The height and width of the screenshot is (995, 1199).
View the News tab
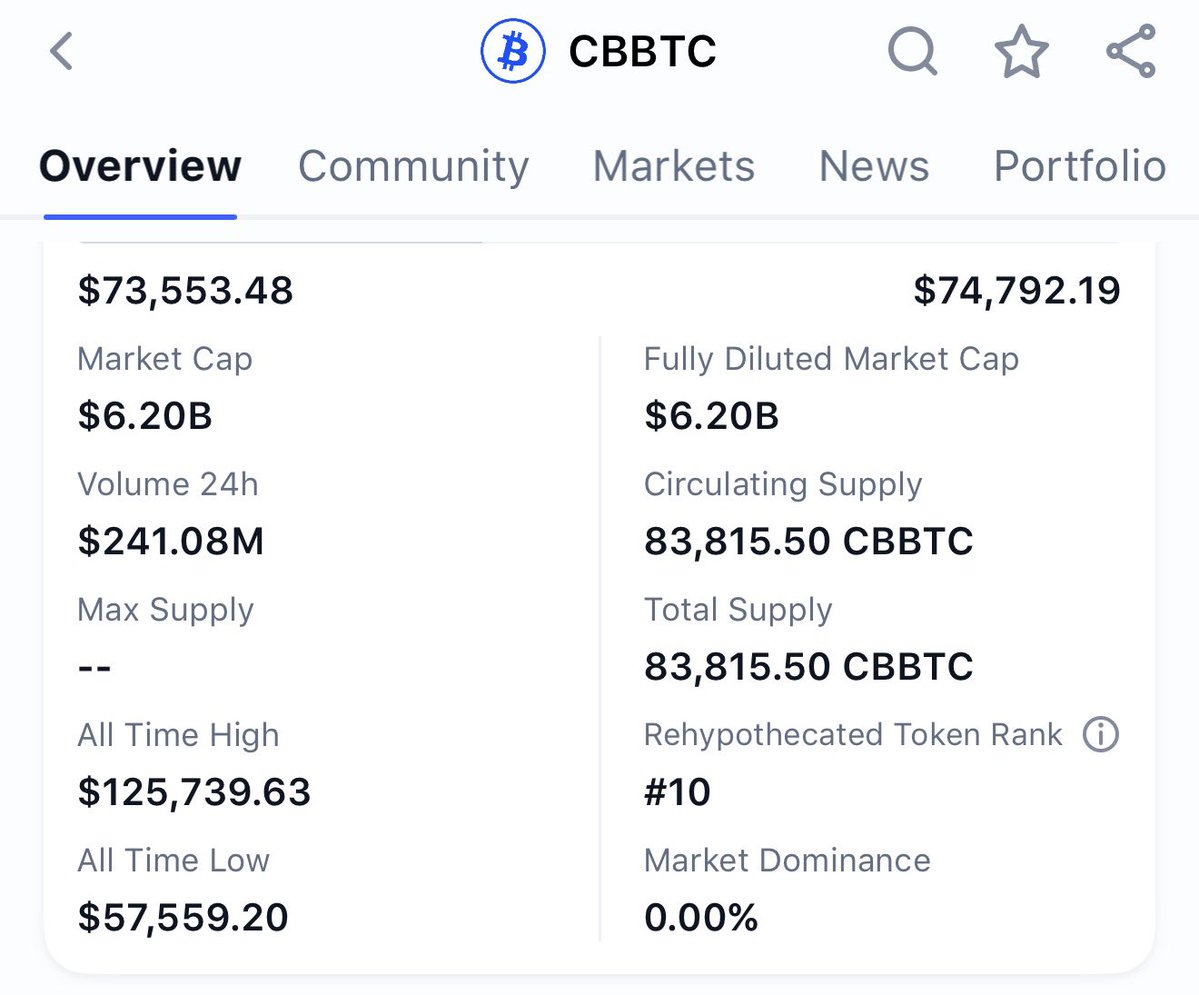(x=873, y=166)
